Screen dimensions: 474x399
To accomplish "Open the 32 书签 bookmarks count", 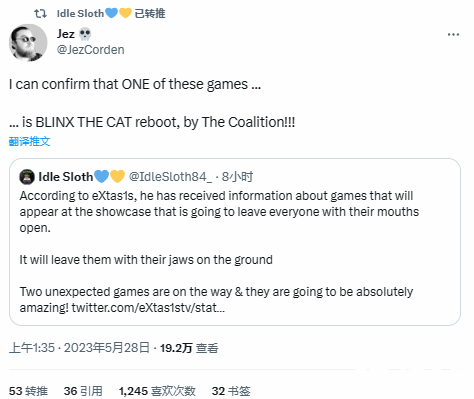I will pos(231,391).
